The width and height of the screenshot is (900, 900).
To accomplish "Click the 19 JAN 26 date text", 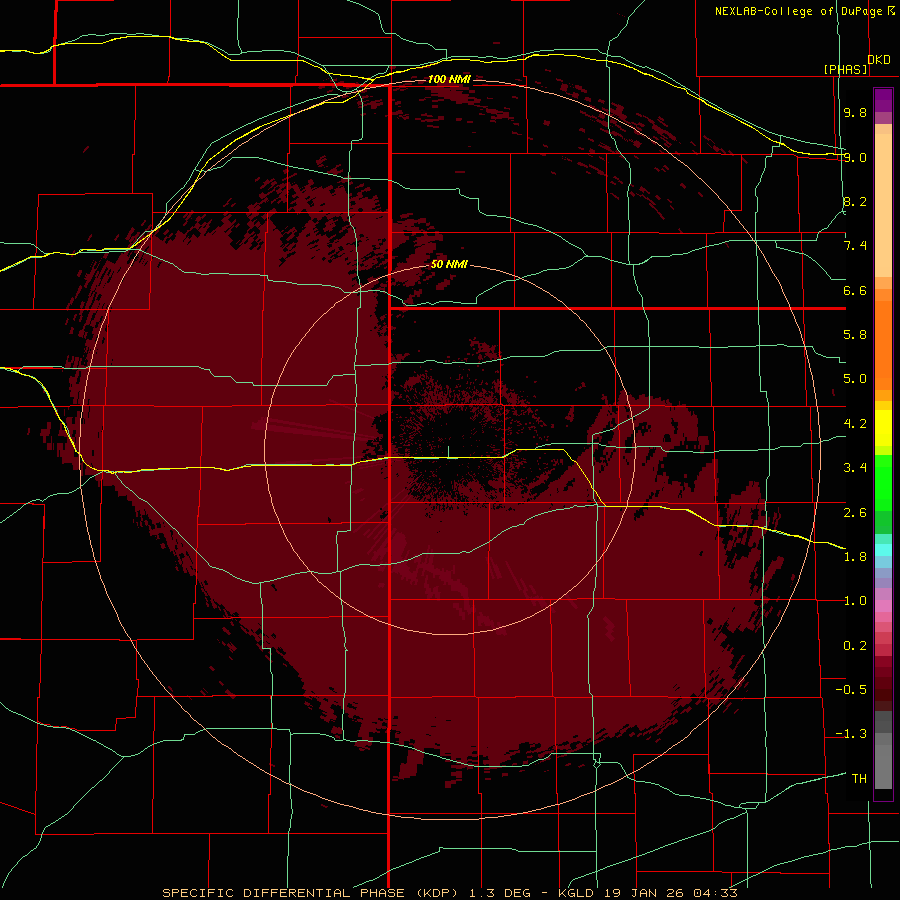I will tap(645, 893).
